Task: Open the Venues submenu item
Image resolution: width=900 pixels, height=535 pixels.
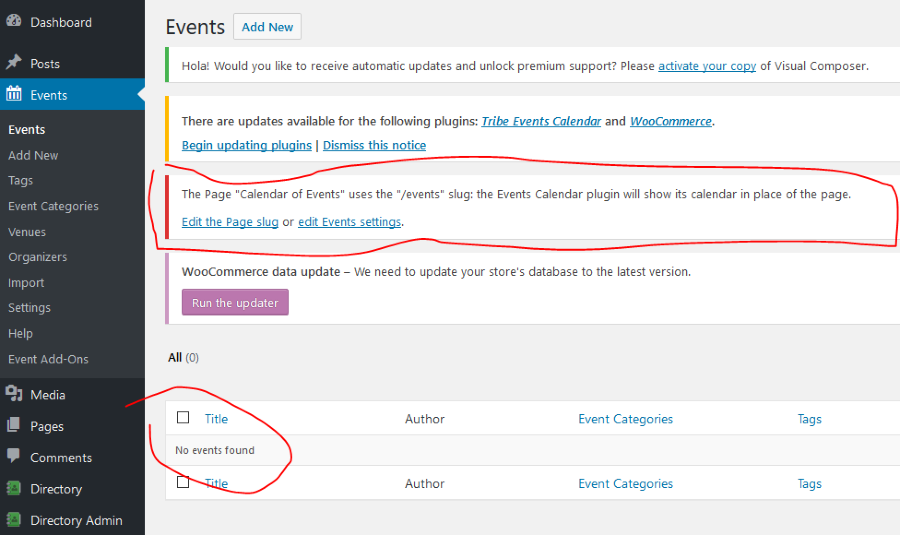Action: point(26,232)
